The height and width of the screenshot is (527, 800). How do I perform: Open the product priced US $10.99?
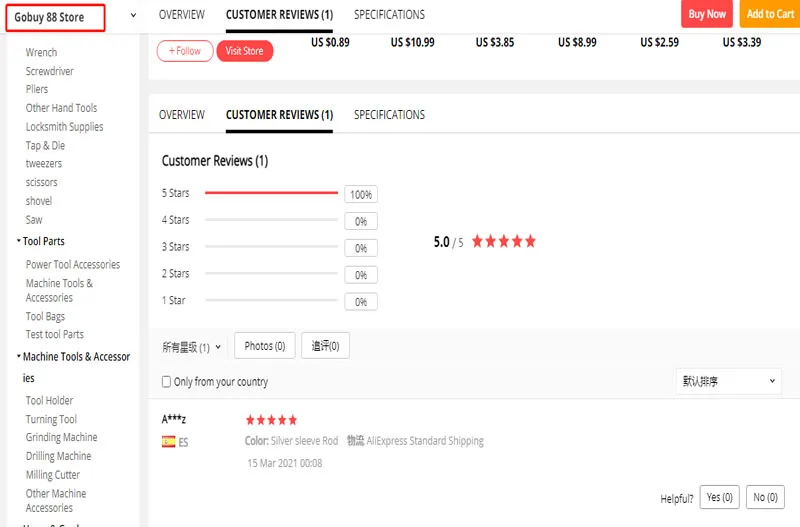[412, 42]
